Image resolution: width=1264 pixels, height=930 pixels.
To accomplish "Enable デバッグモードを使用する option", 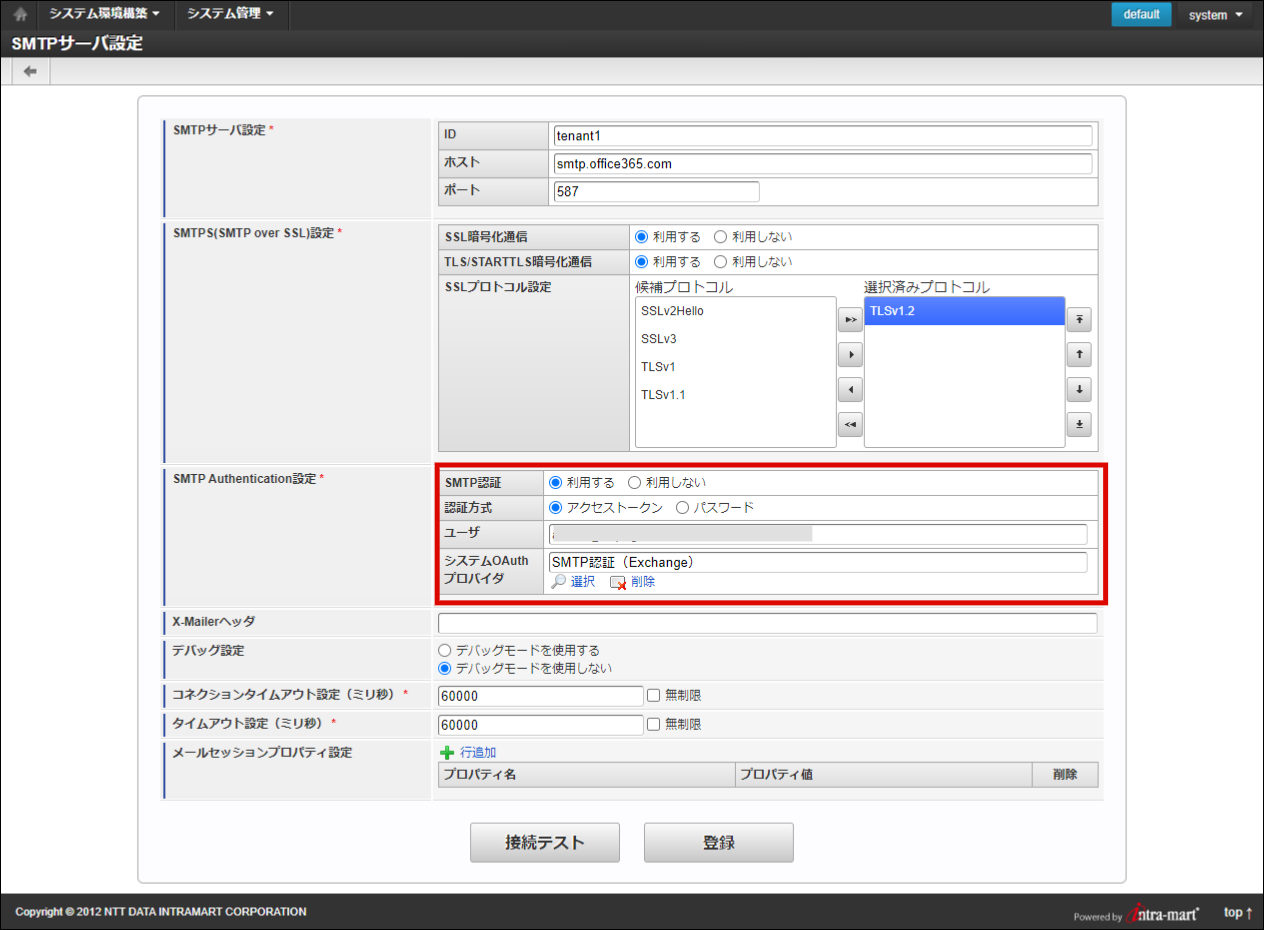I will [445, 650].
